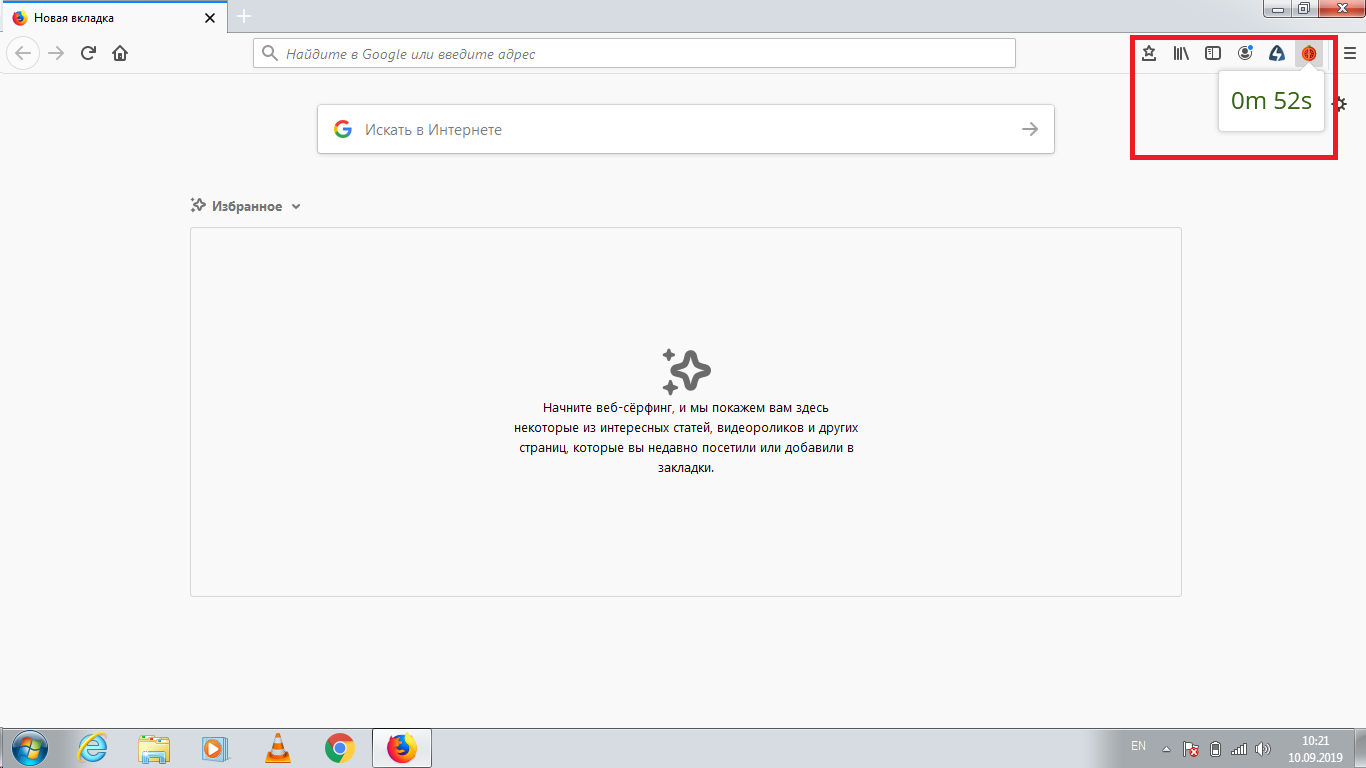
Task: Open the Firefox home page
Action: (x=120, y=53)
